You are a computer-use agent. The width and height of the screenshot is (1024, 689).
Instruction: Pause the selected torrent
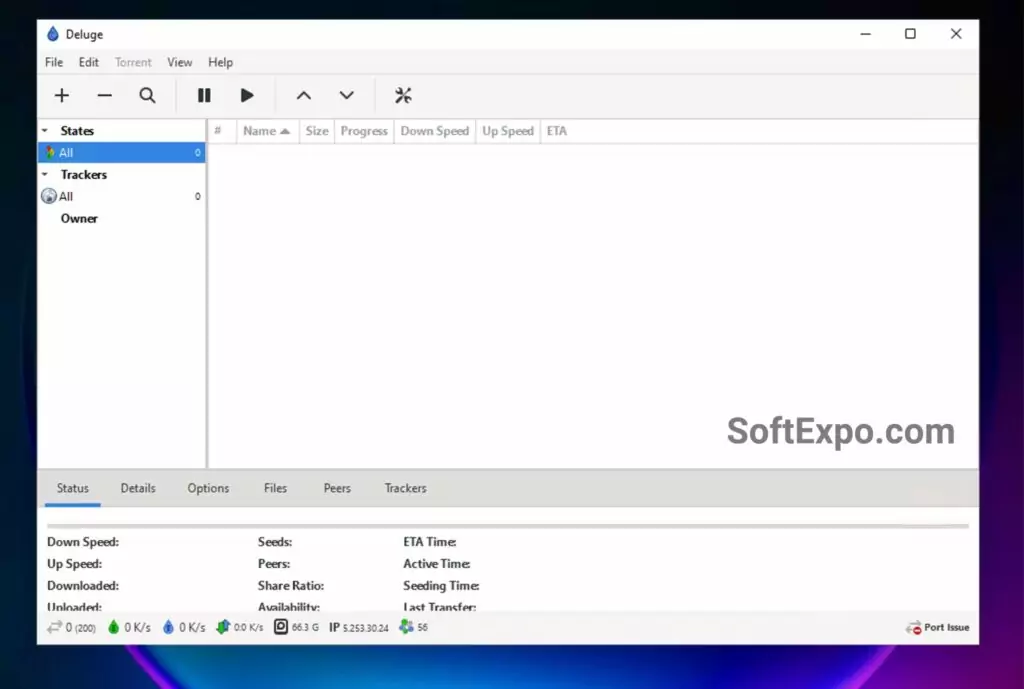pos(204,95)
